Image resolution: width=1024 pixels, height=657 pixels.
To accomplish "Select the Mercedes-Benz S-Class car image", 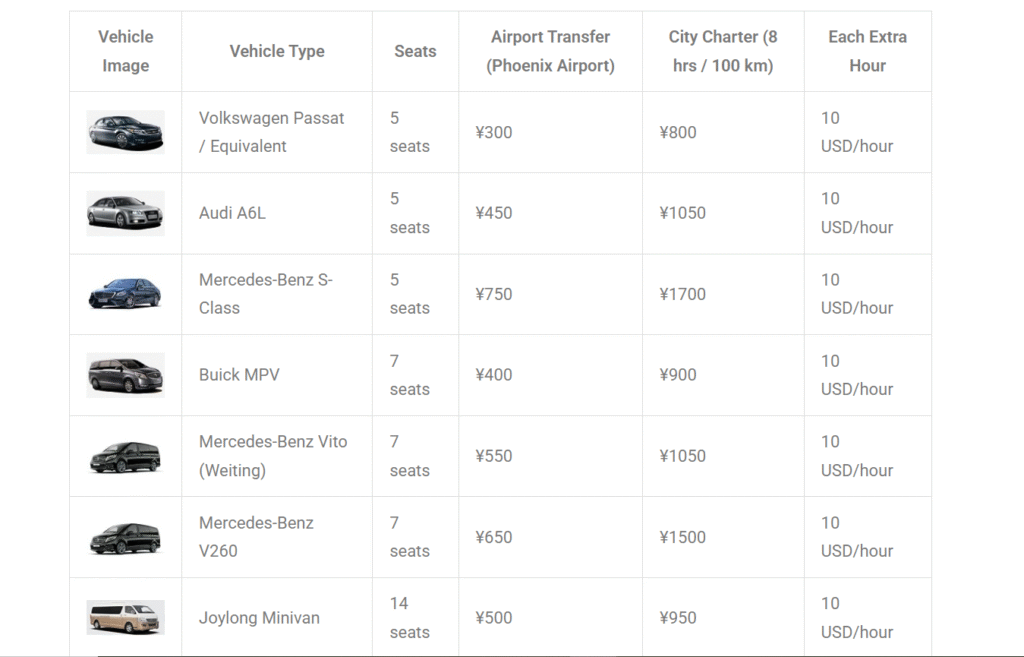I will (125, 294).
